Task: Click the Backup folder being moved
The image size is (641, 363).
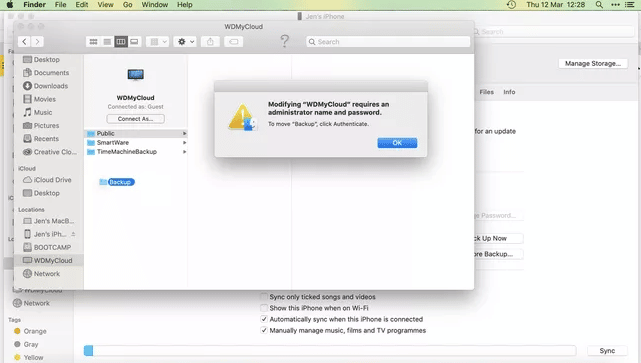Action: (117, 182)
